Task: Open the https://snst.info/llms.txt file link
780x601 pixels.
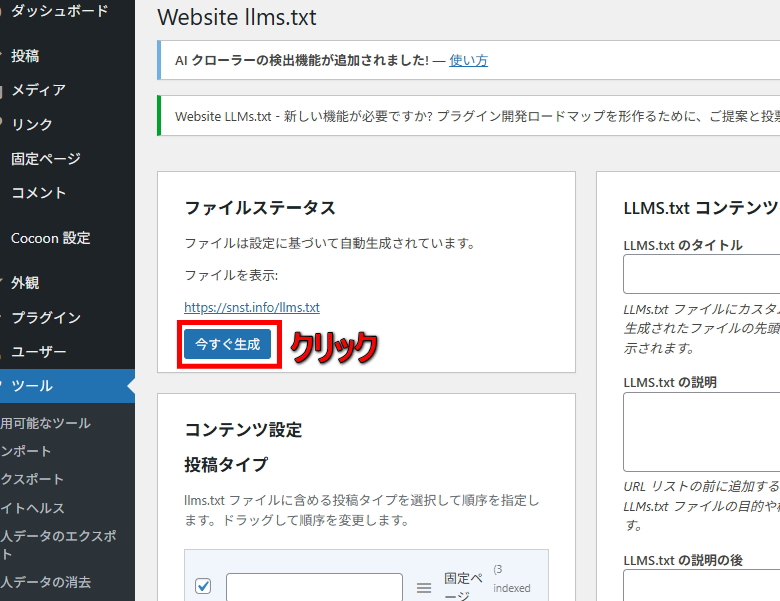Action: 252,308
